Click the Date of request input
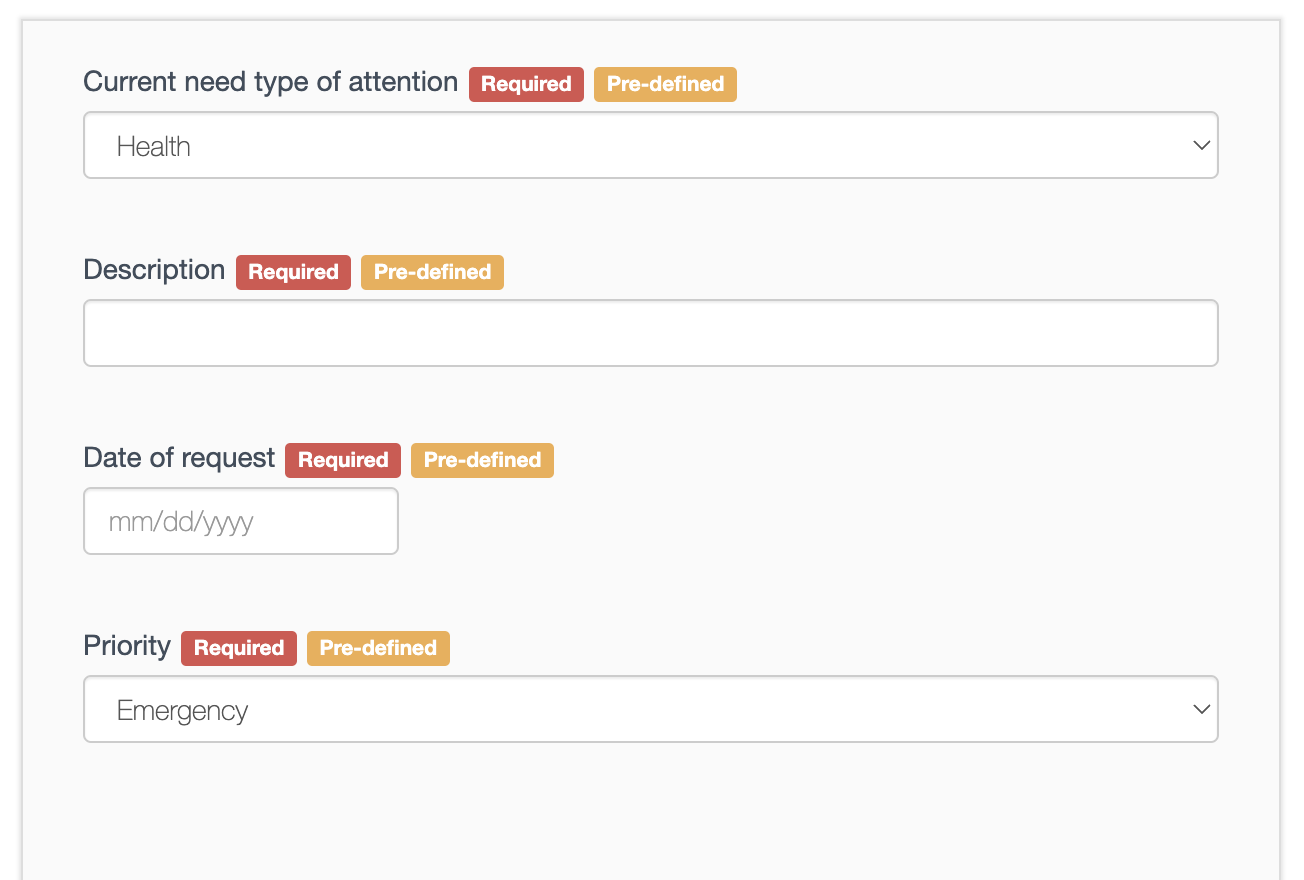Viewport: 1304px width, 880px height. [x=240, y=521]
